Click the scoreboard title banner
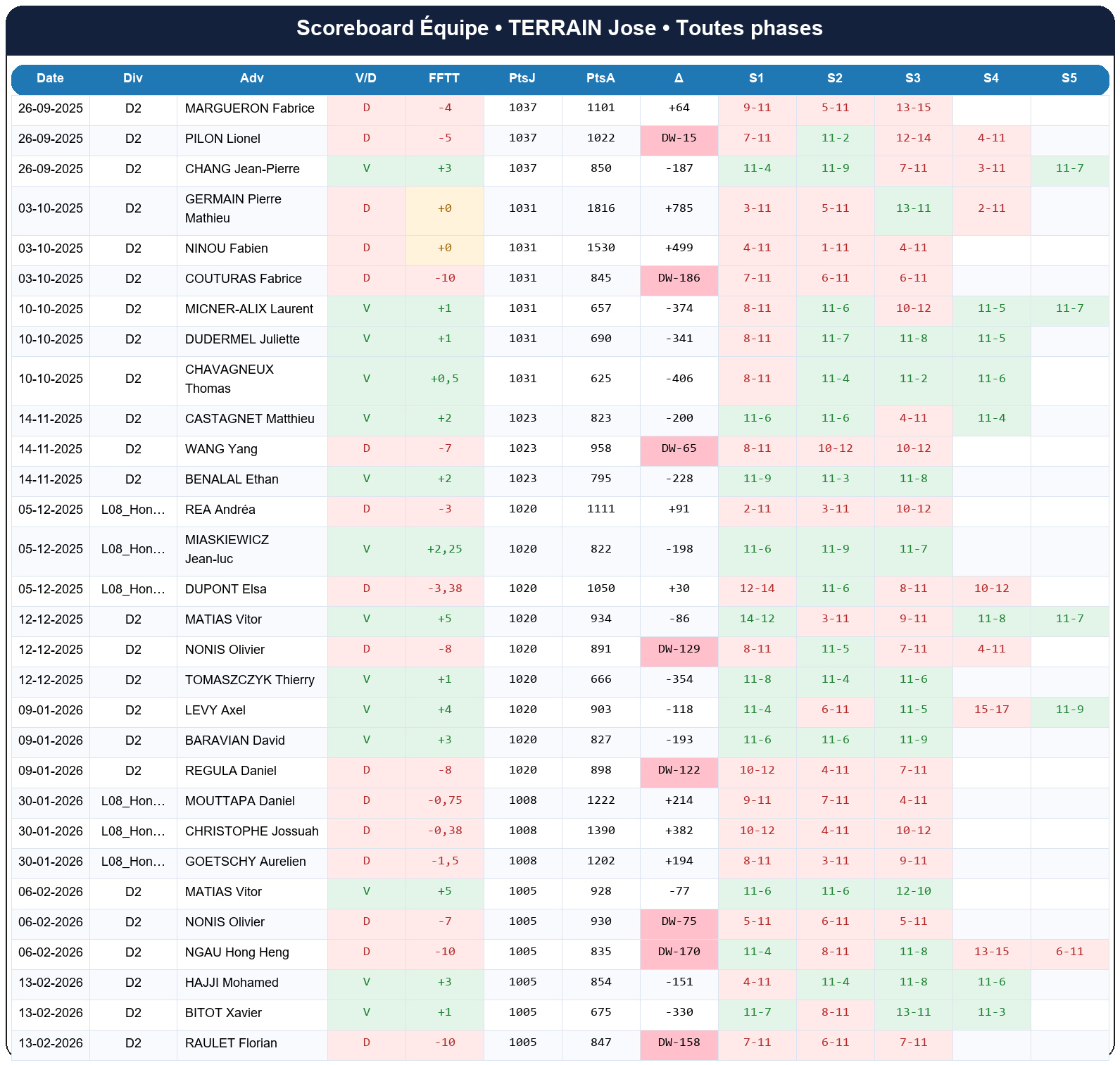 [x=560, y=28]
